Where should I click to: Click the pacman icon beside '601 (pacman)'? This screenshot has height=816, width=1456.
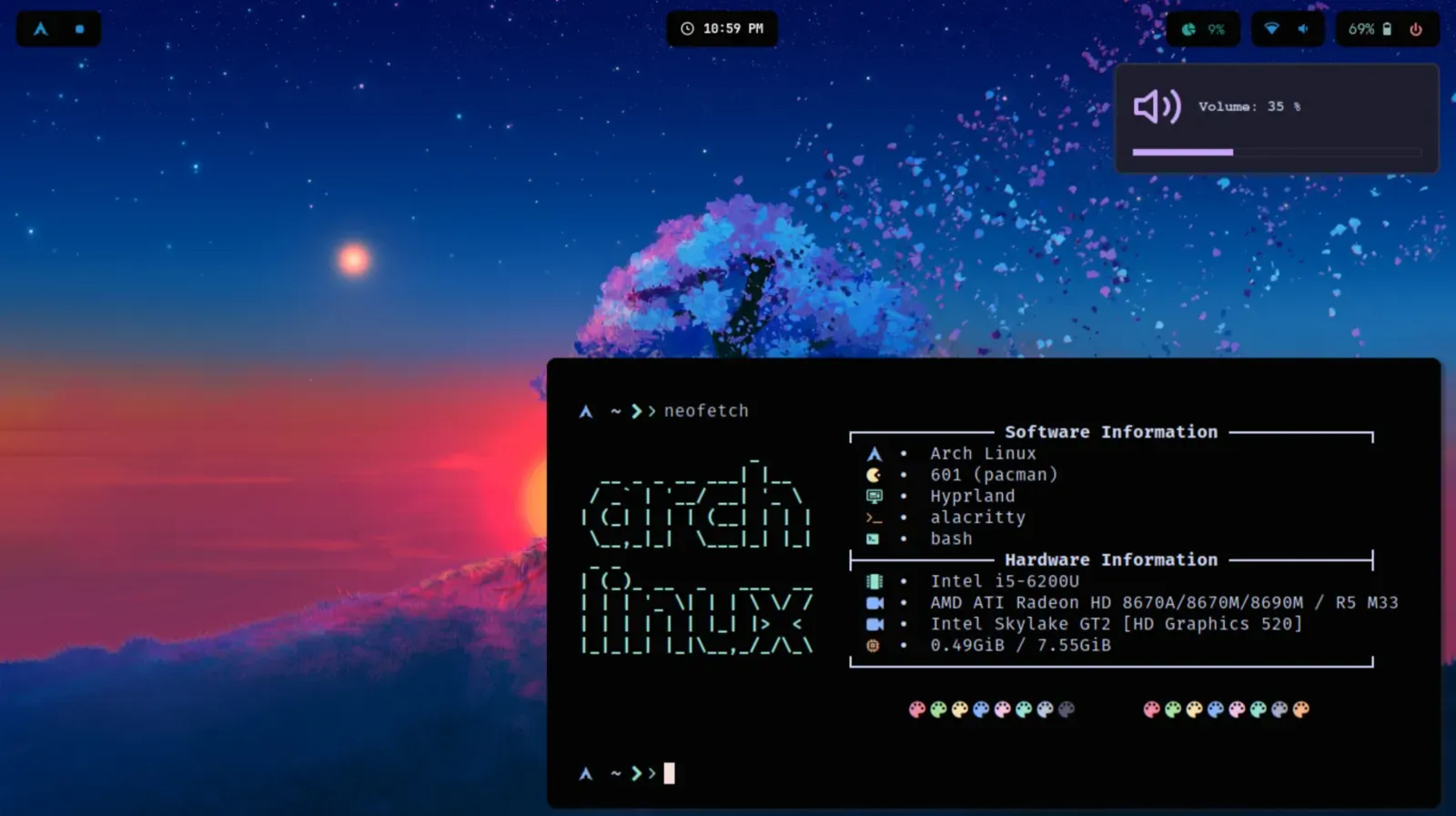pos(874,475)
